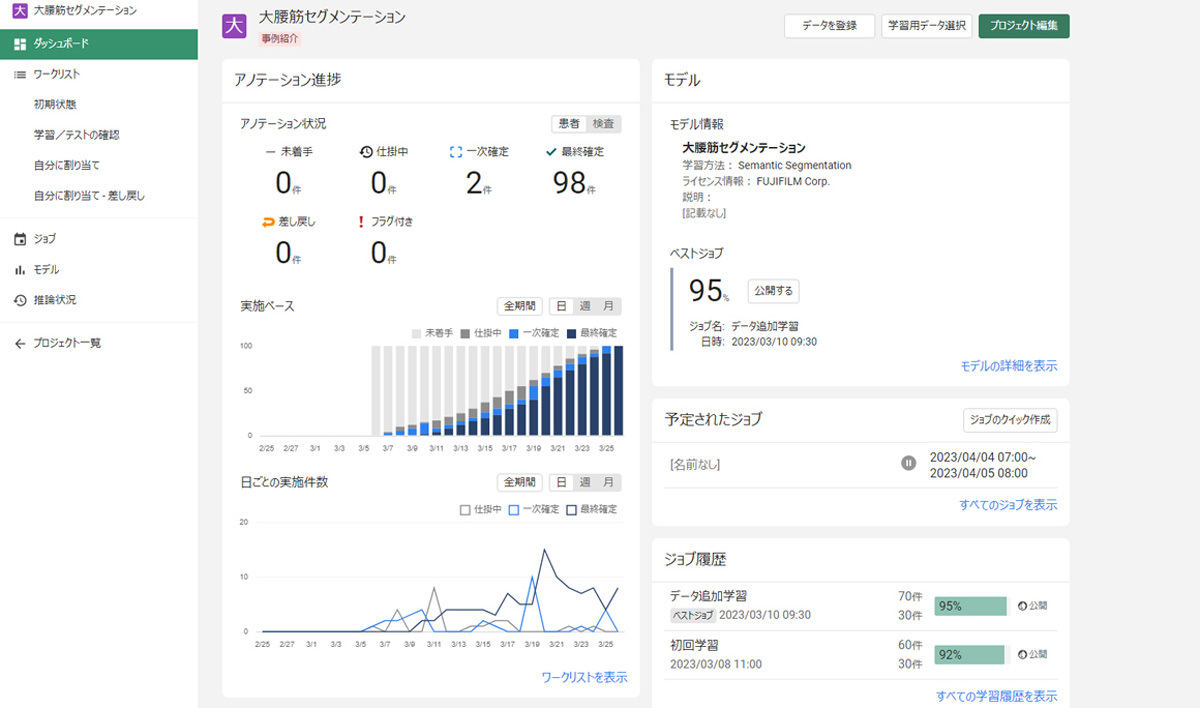Click the 公開 icon on 初回学習 row
The image size is (1200, 708).
(x=1022, y=654)
